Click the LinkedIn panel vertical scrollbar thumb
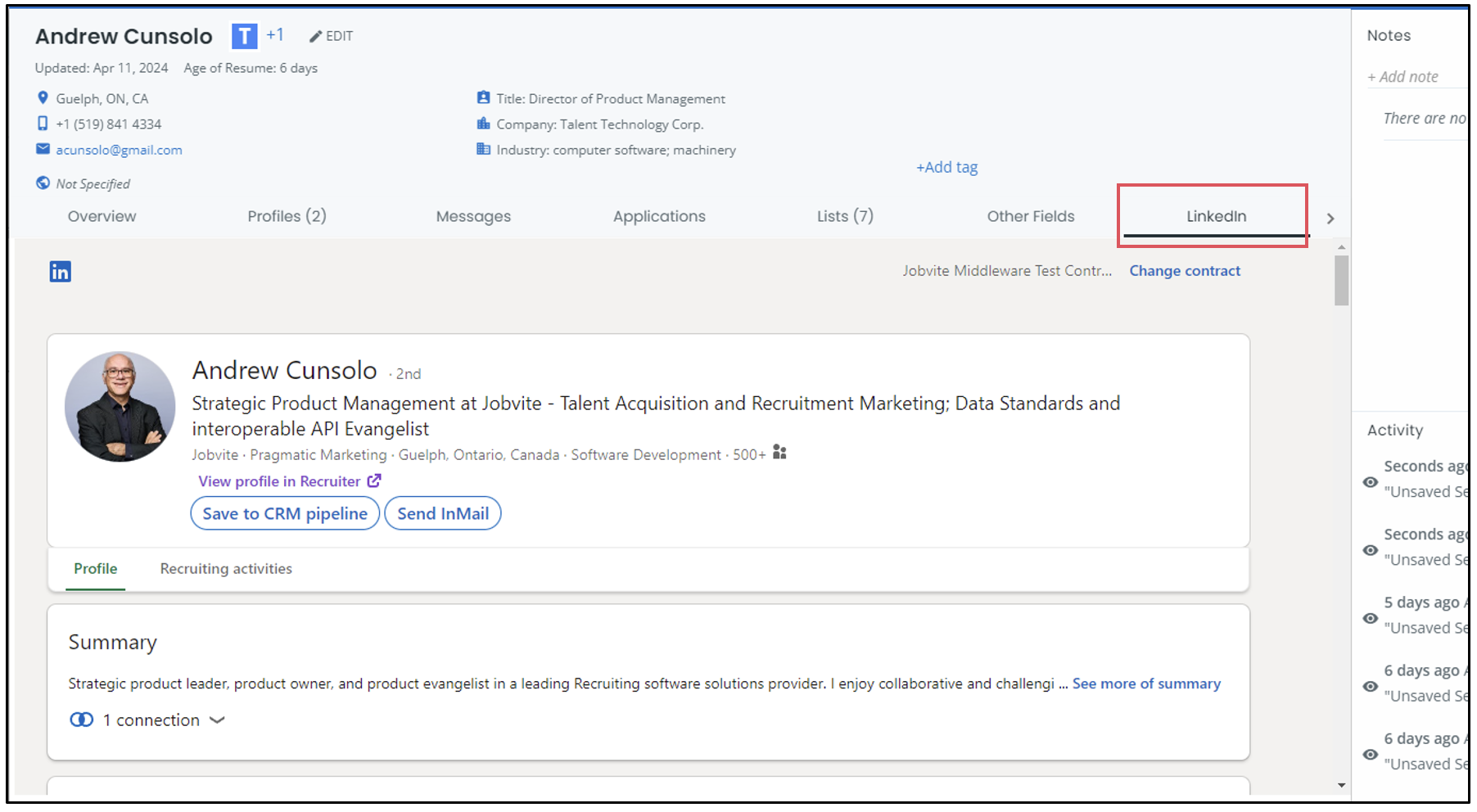 (1341, 281)
